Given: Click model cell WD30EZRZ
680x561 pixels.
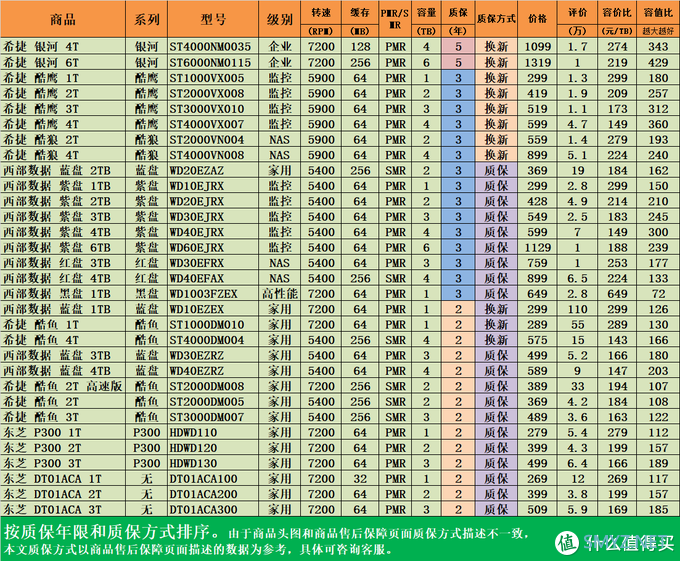Looking at the screenshot, I should [197, 355].
